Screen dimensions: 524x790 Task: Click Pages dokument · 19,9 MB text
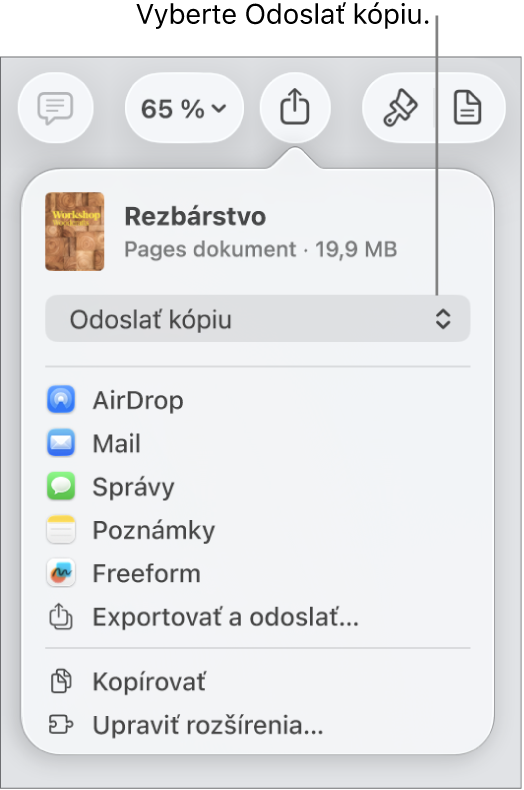[x=260, y=249]
